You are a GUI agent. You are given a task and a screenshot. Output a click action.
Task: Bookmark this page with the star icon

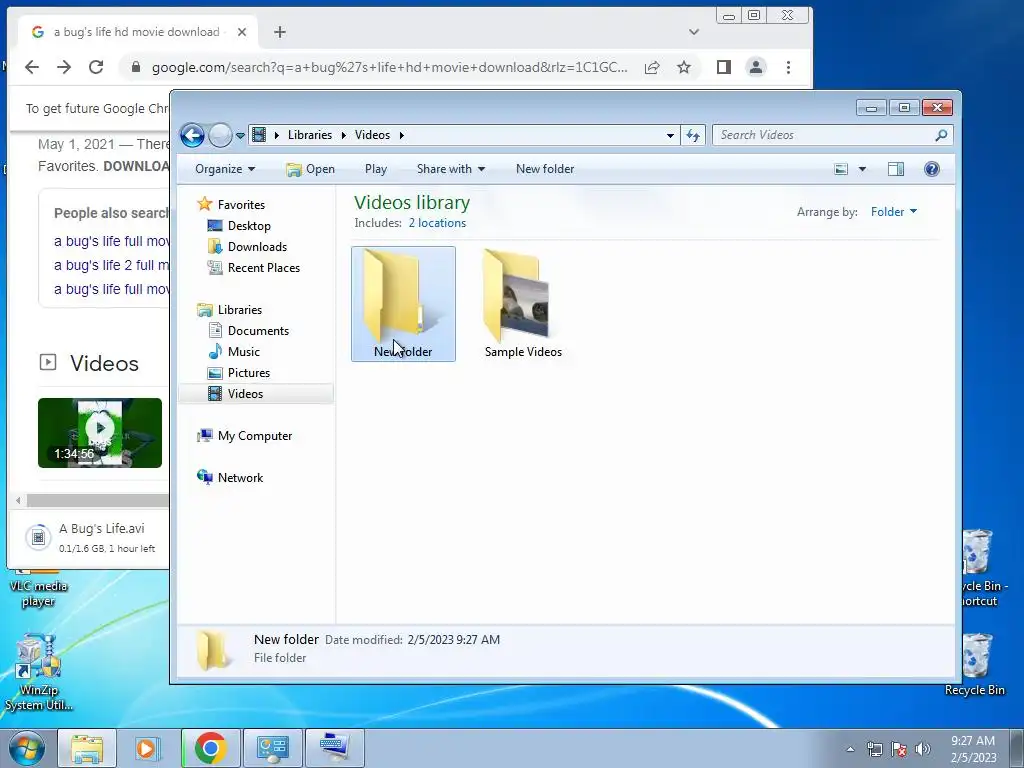684,67
